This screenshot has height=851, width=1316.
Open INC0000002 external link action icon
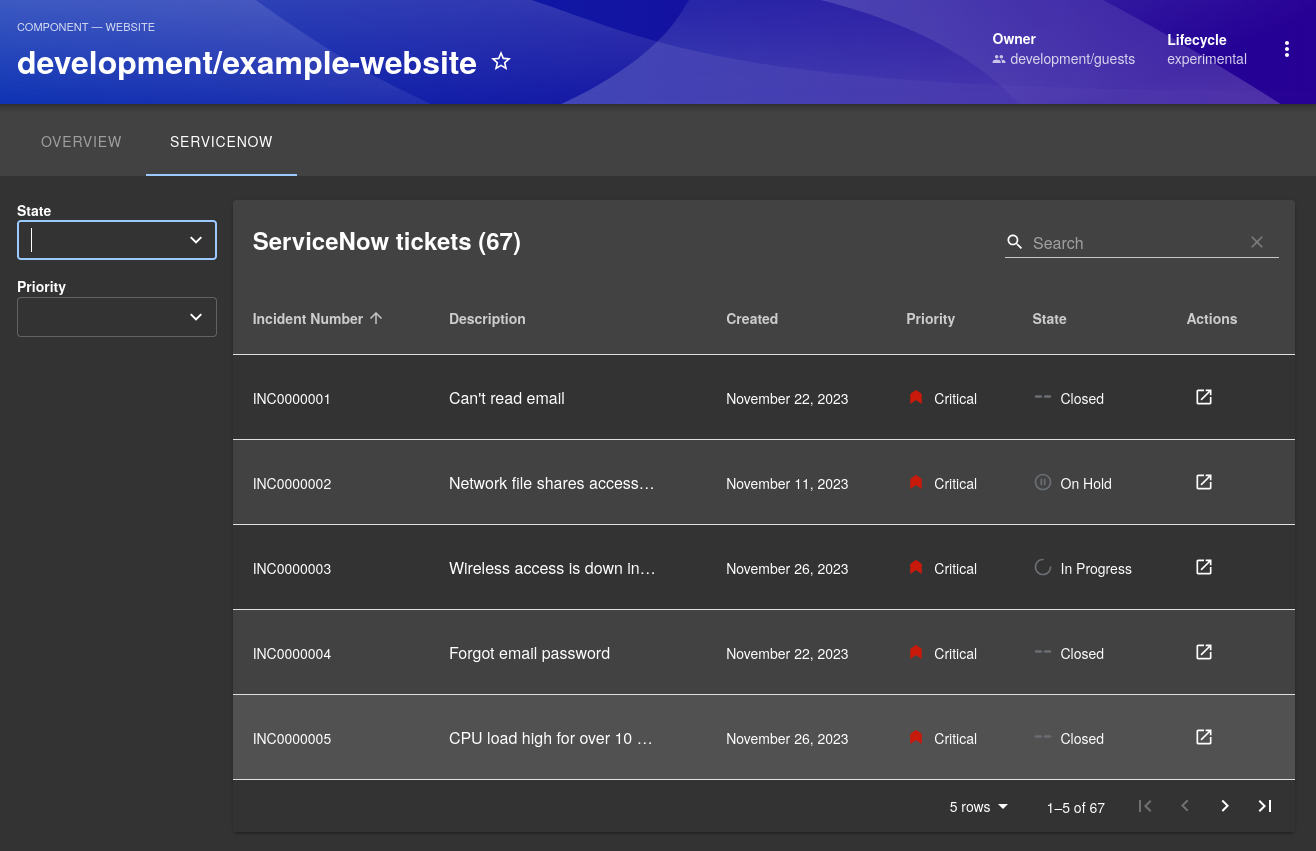pos(1204,482)
